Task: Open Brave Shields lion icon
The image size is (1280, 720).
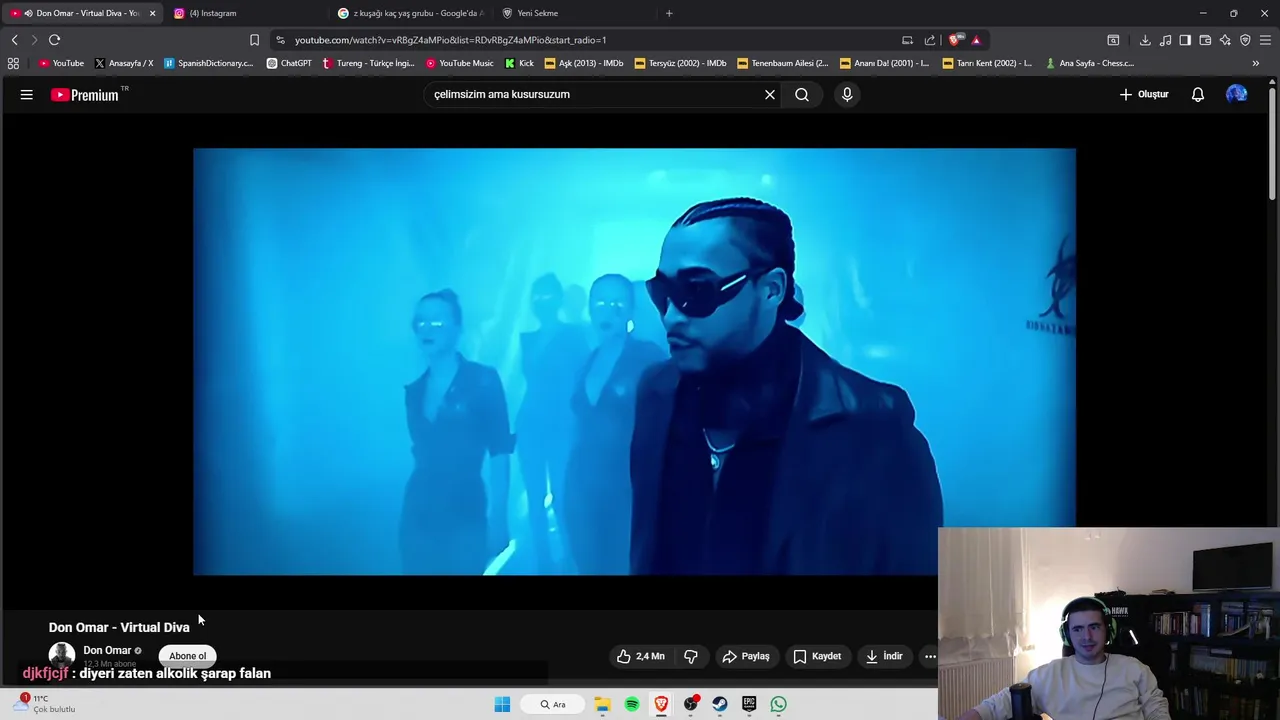Action: (955, 40)
